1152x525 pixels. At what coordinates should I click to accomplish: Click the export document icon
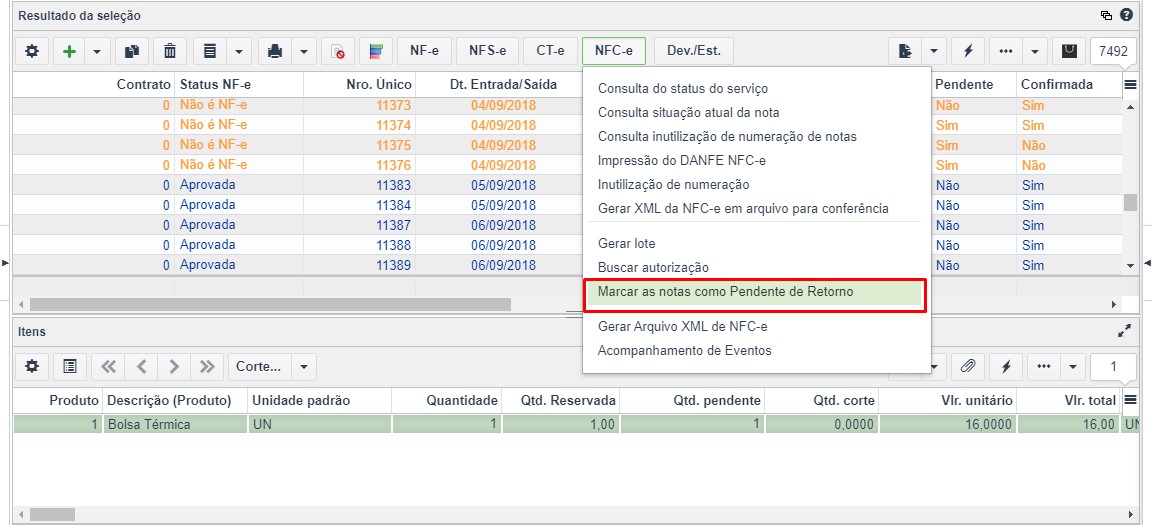coord(905,51)
